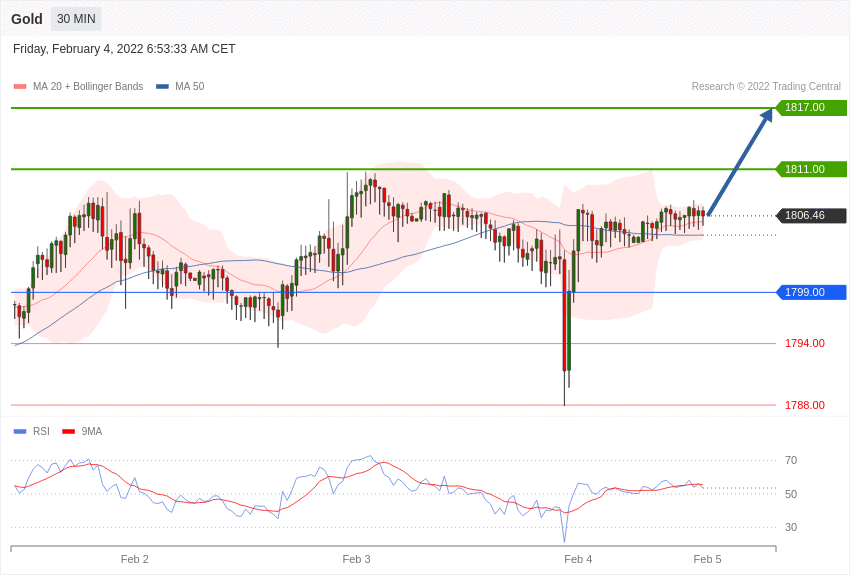850x576 pixels.
Task: Click the RSI legend label
Action: pyautogui.click(x=41, y=431)
